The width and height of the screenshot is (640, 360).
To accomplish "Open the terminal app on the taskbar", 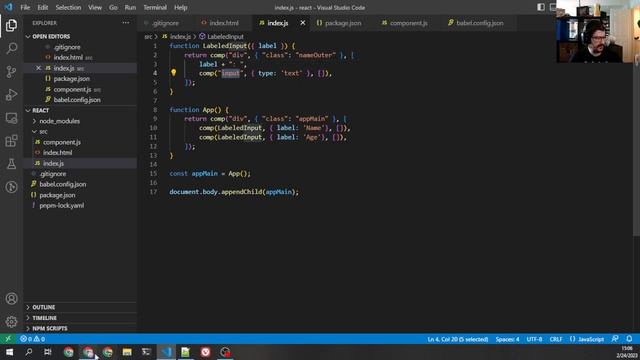I will click(x=146, y=352).
